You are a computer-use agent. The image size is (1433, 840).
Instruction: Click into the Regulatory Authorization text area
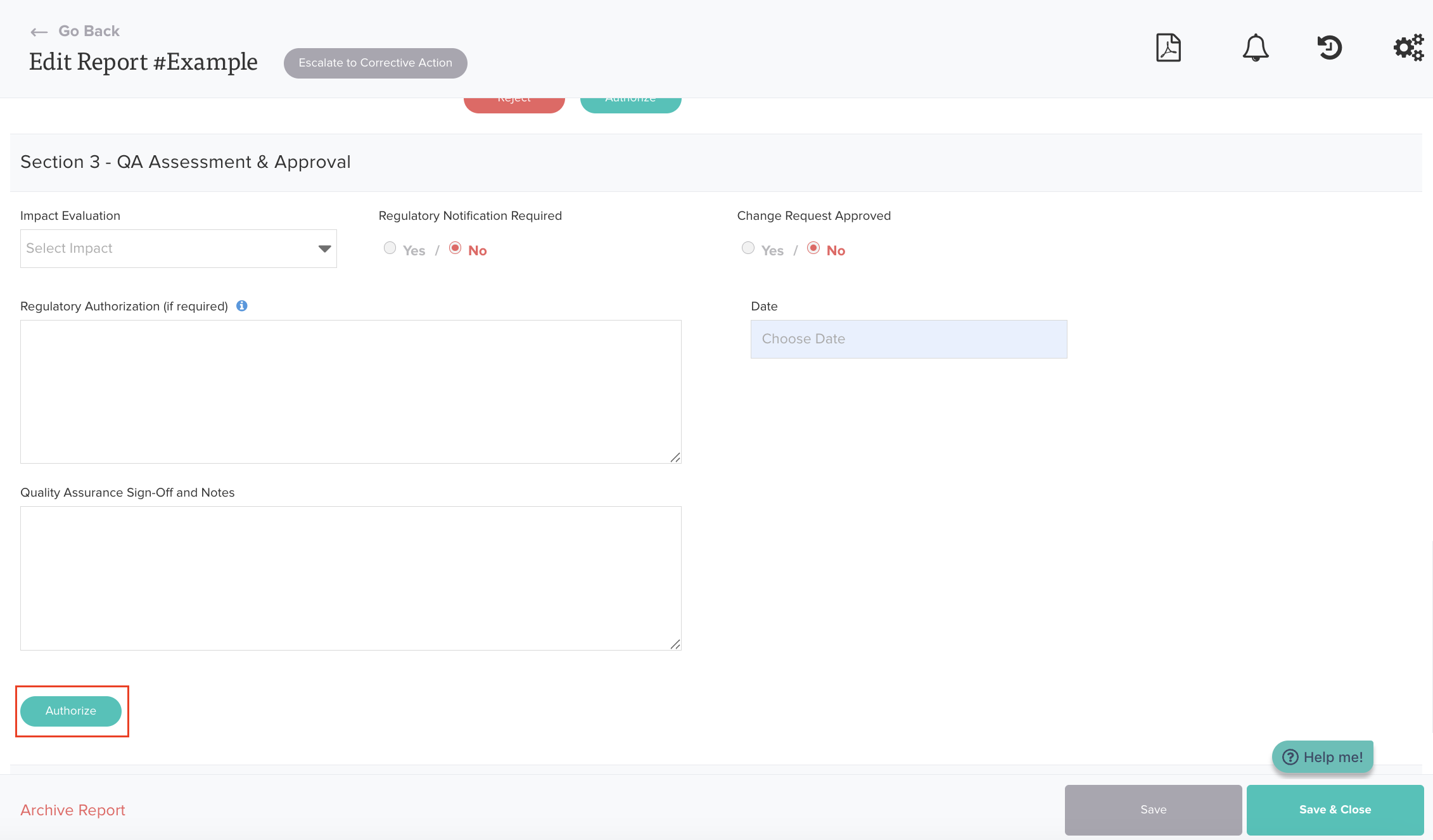350,391
